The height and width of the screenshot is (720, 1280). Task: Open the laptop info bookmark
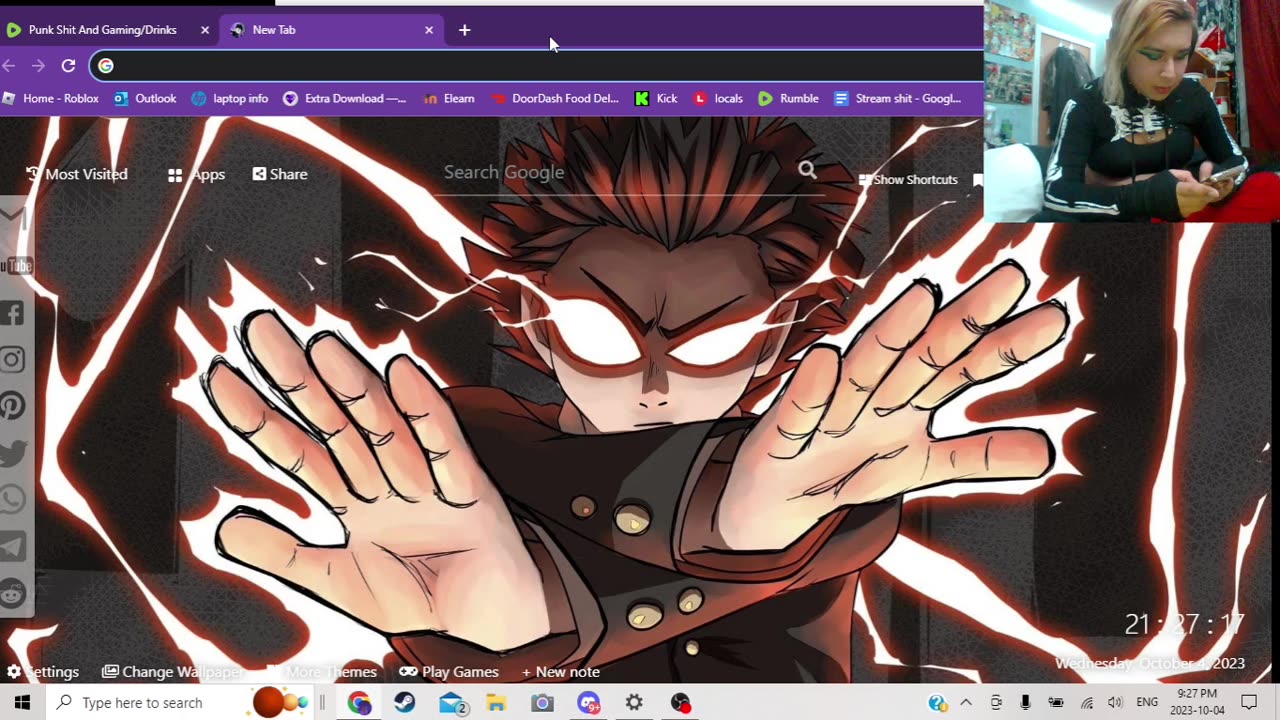[230, 98]
